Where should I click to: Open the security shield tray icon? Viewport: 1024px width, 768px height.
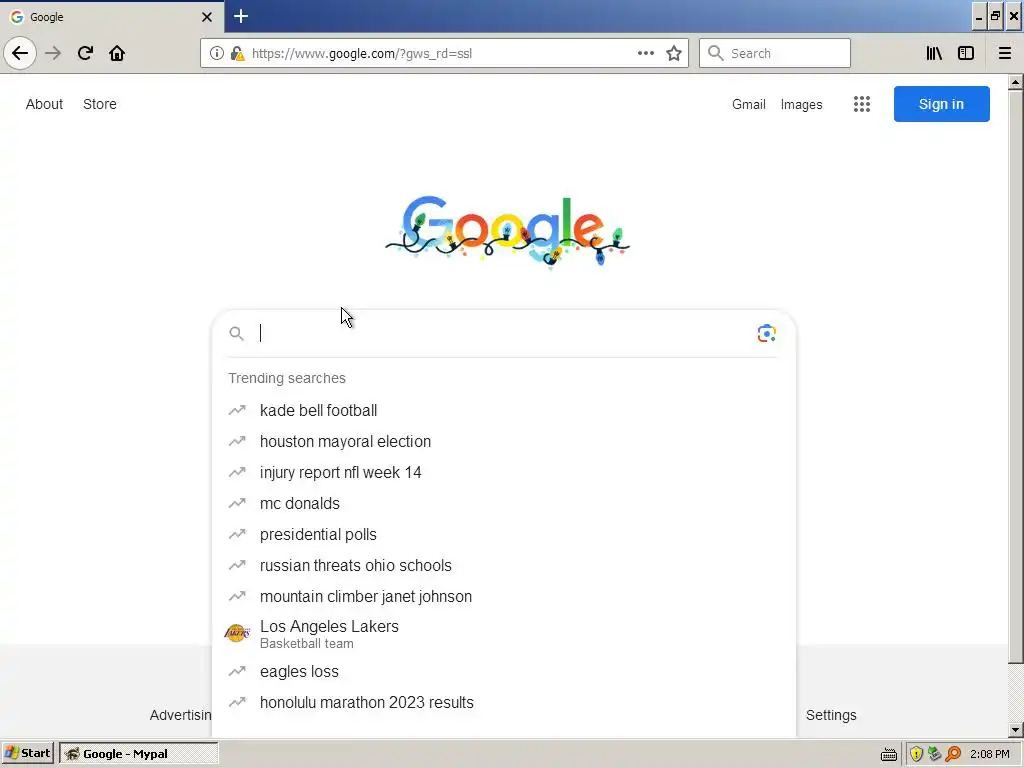[x=916, y=754]
